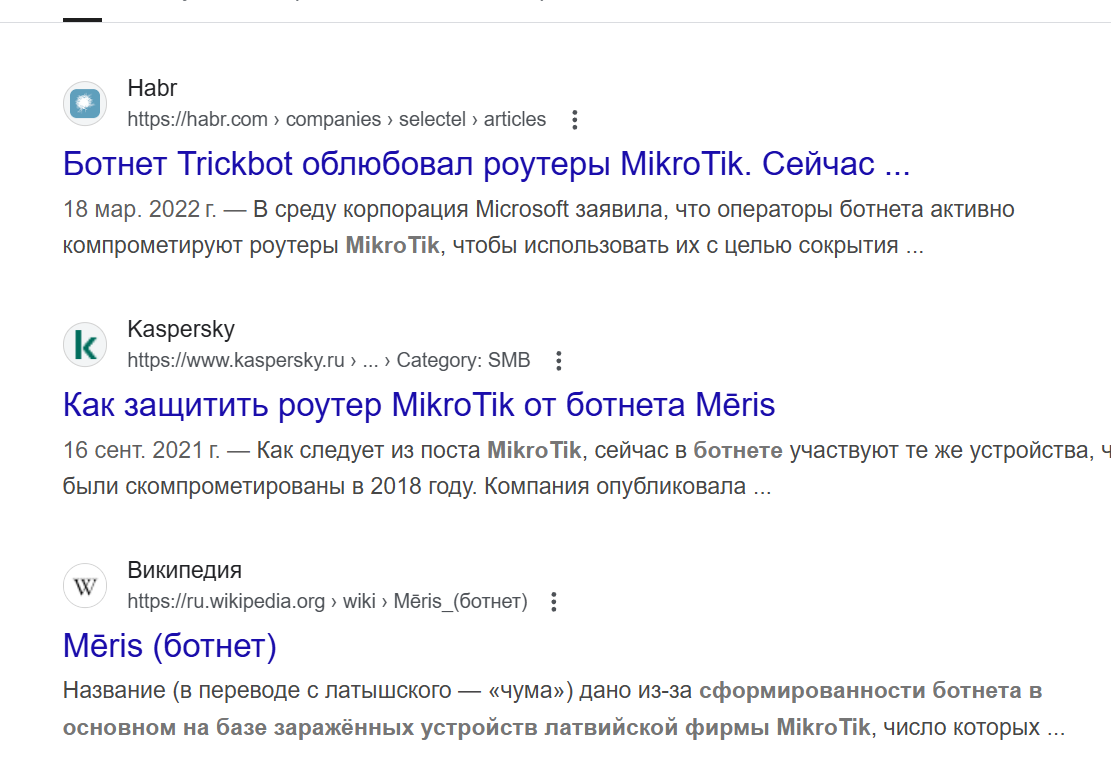Click the Wikipedia W favicon
The height and width of the screenshot is (758, 1111).
(85, 586)
